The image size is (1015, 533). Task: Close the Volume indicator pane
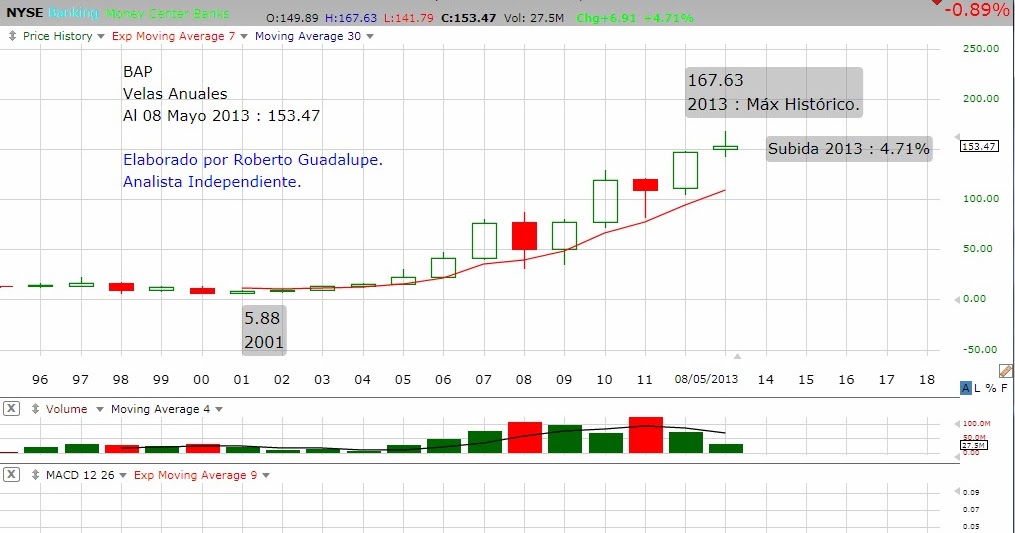(11, 409)
